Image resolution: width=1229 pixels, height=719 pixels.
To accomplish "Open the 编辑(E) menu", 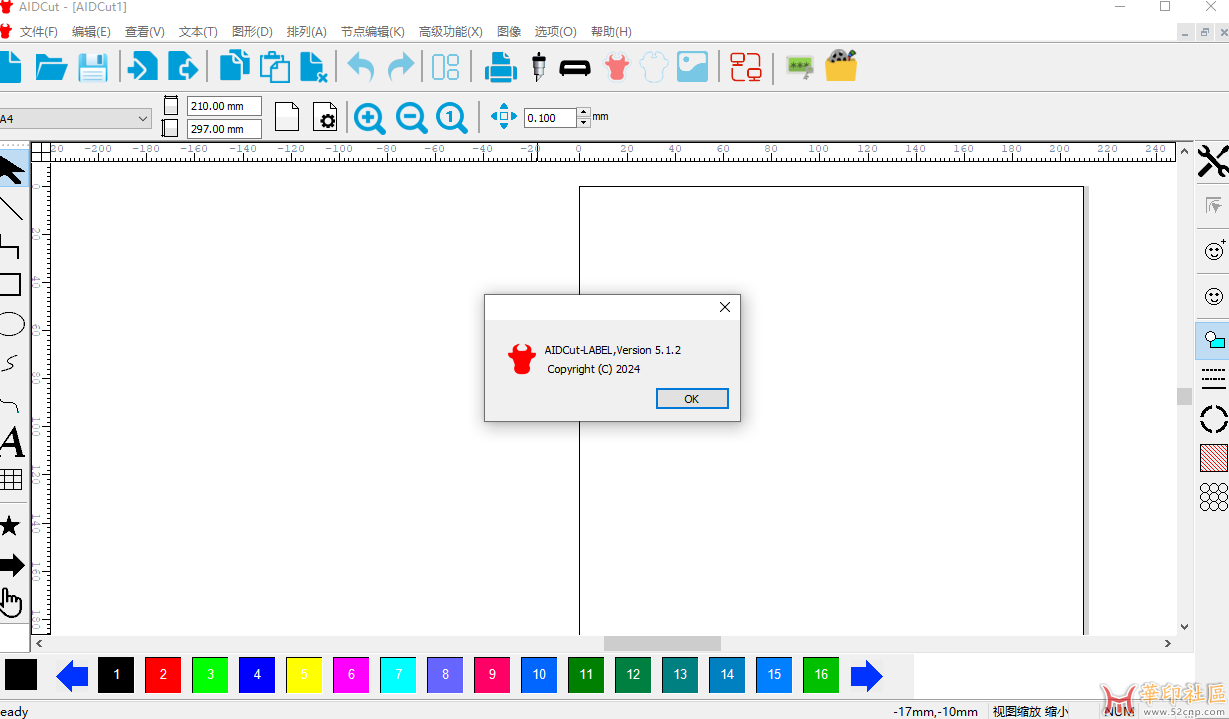I will pyautogui.click(x=91, y=32).
